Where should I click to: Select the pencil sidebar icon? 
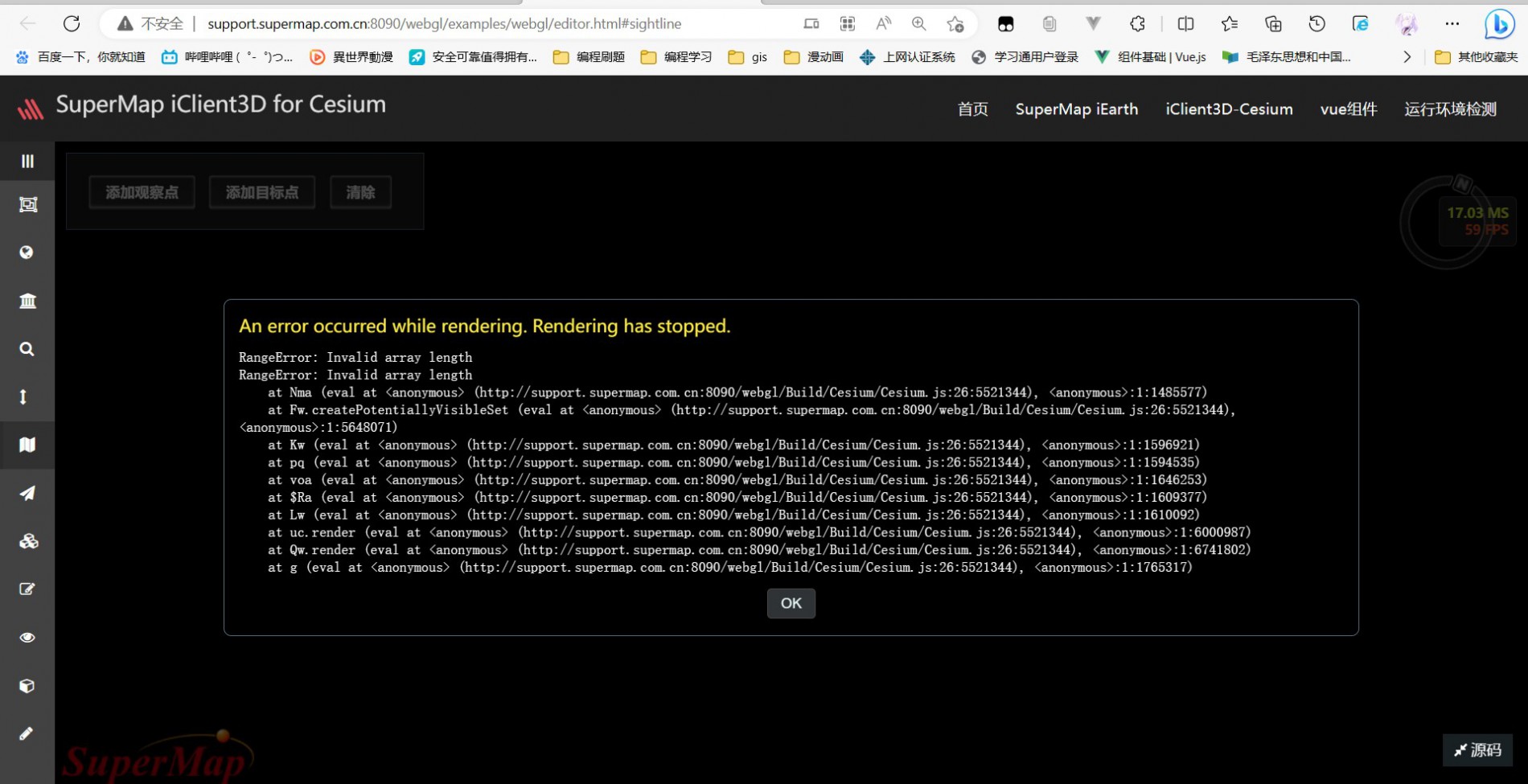pos(26,733)
